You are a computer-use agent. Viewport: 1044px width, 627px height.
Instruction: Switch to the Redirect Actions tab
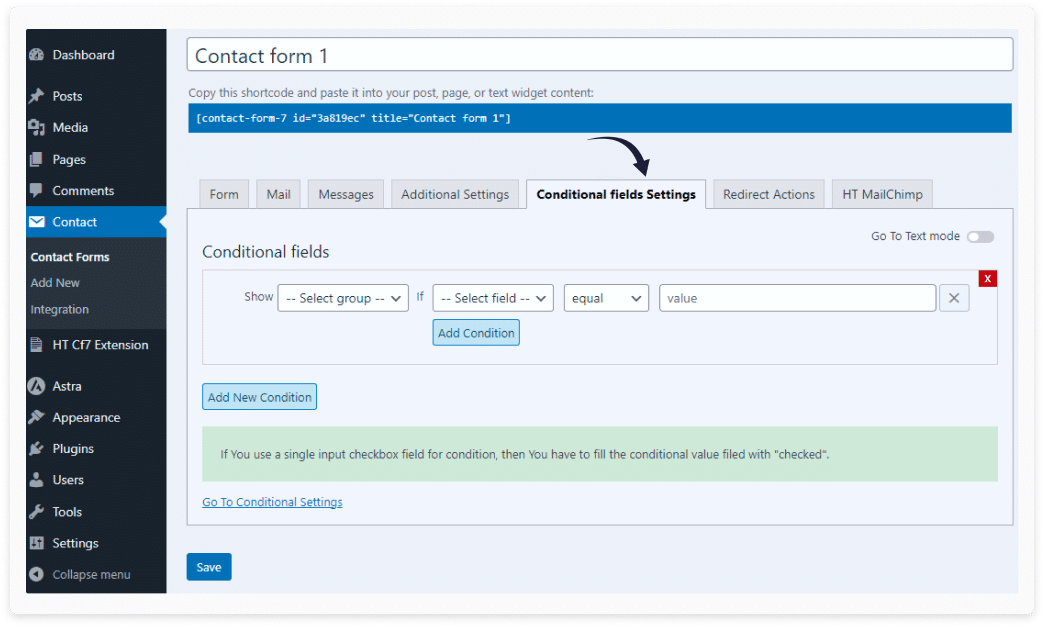point(768,195)
